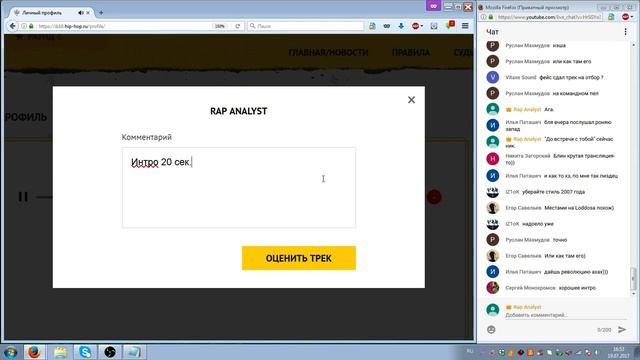The height and width of the screenshot is (360, 640).
Task: Click the Vitass Sound avatar in chat
Action: point(493,77)
